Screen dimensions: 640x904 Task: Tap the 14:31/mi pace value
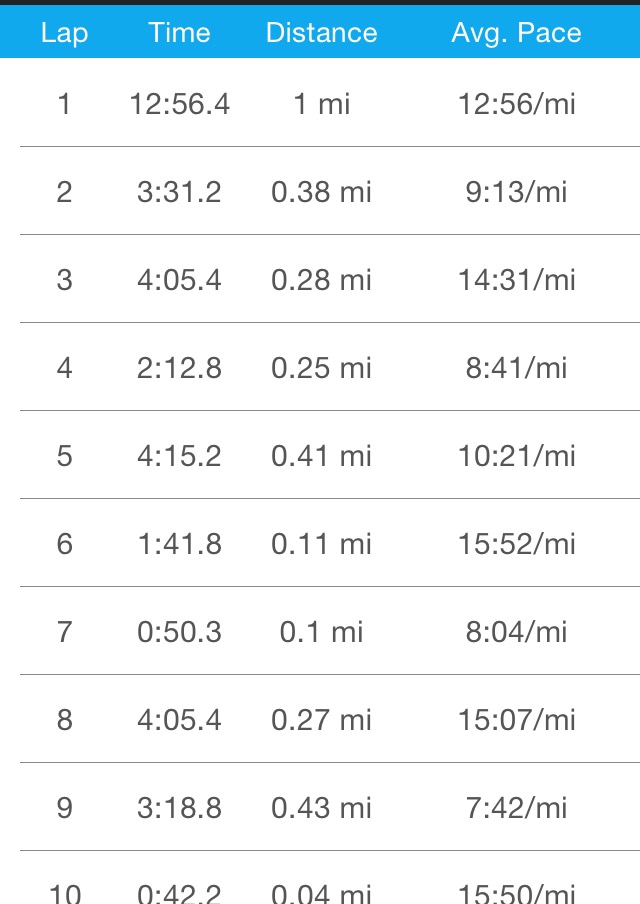516,280
